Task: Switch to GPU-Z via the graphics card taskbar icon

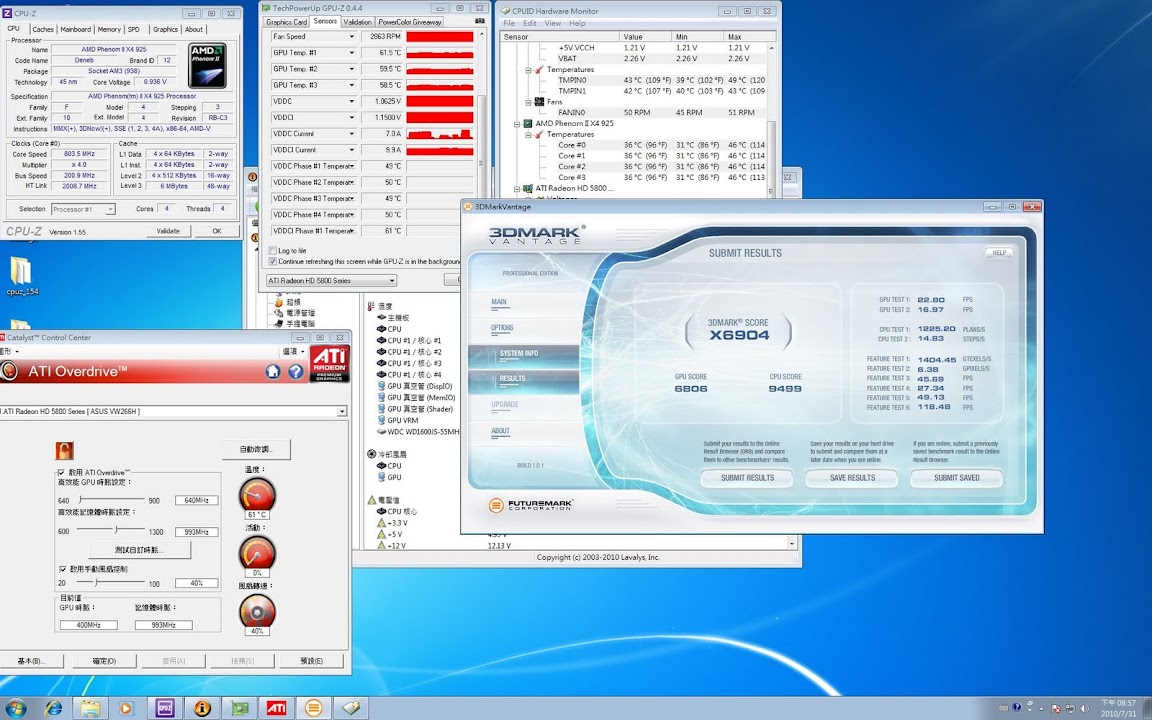Action: coord(240,708)
